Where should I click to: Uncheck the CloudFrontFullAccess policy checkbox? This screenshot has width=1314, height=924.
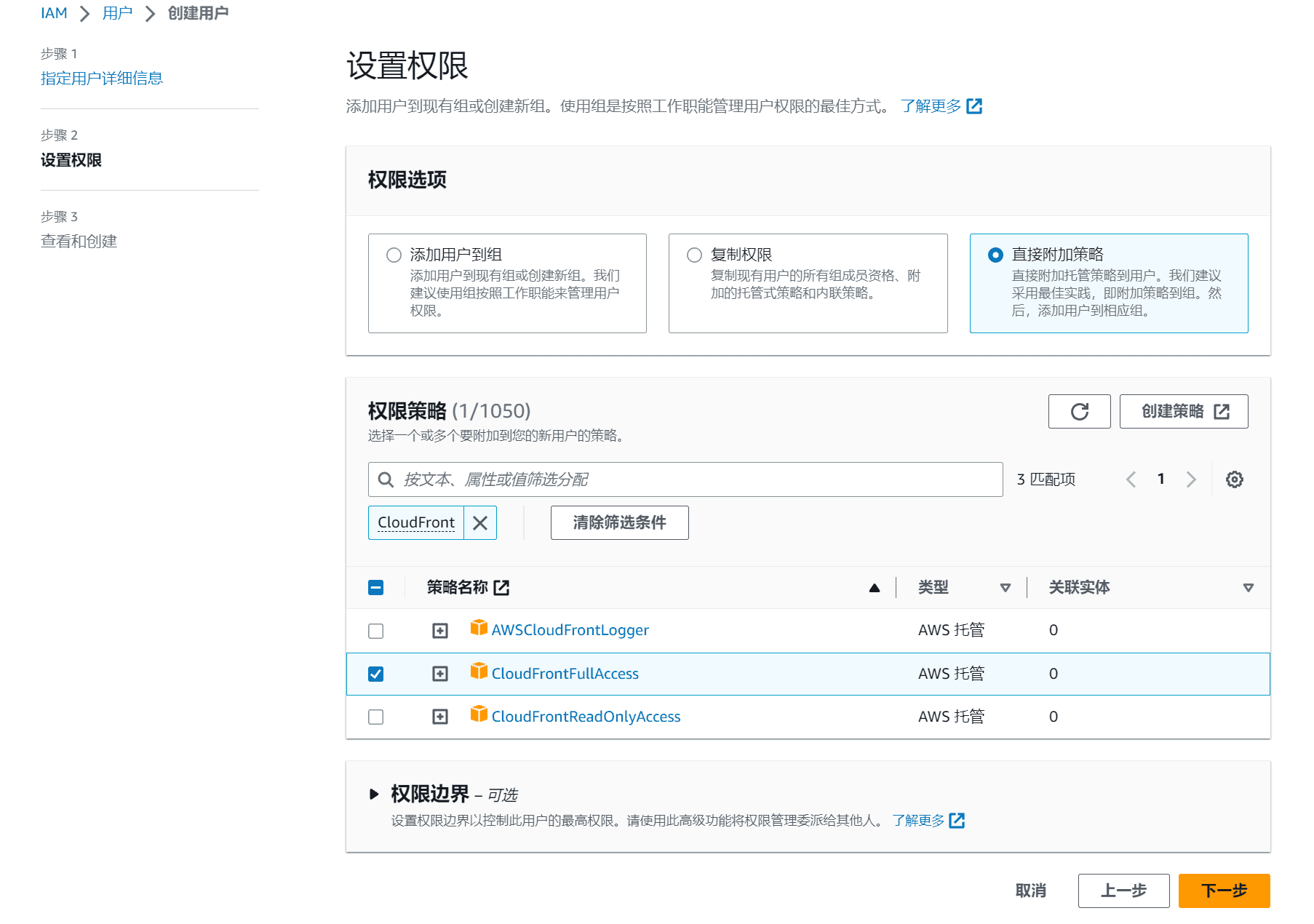point(376,674)
